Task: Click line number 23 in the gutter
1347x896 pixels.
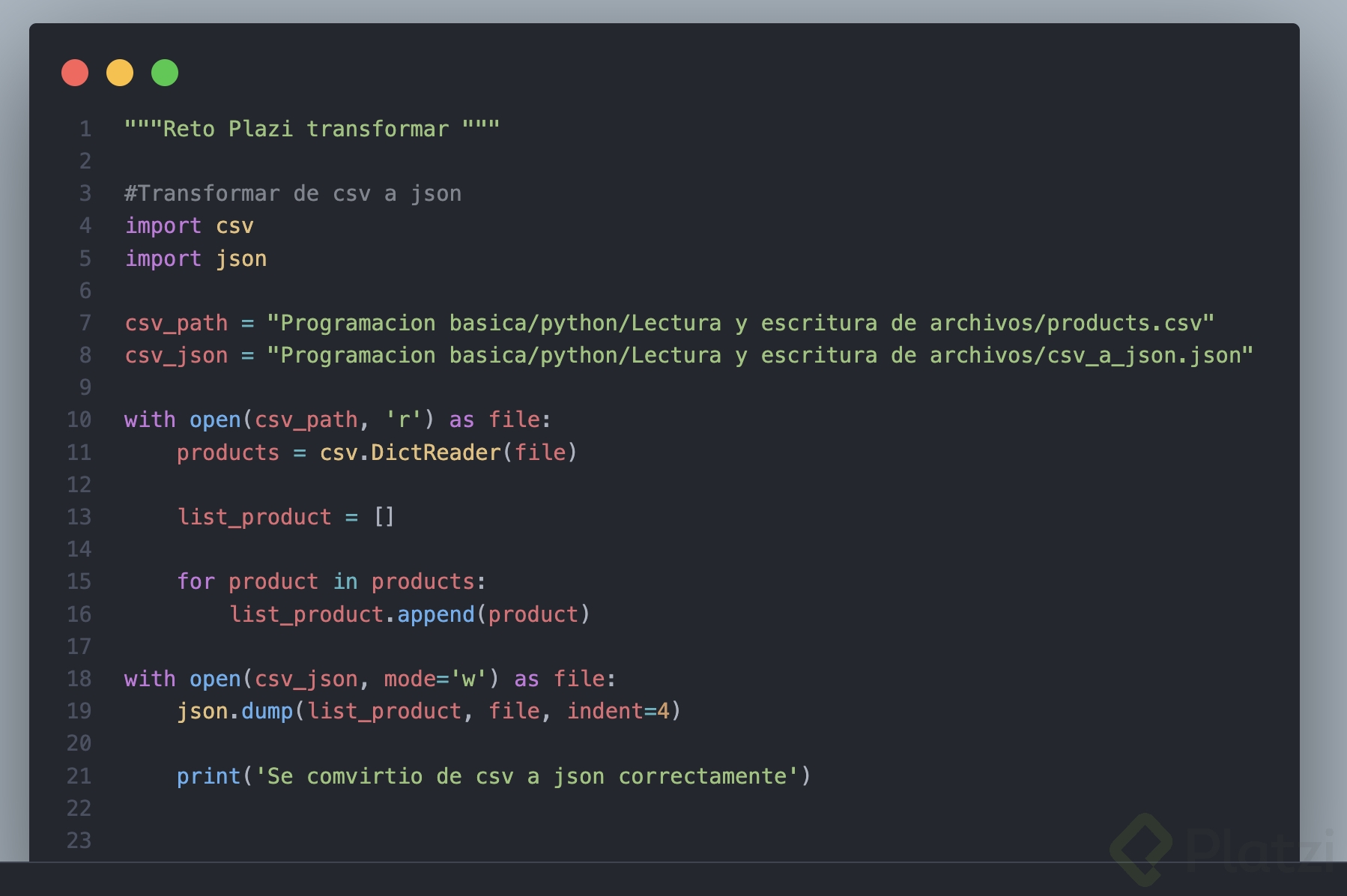Action: pos(79,841)
